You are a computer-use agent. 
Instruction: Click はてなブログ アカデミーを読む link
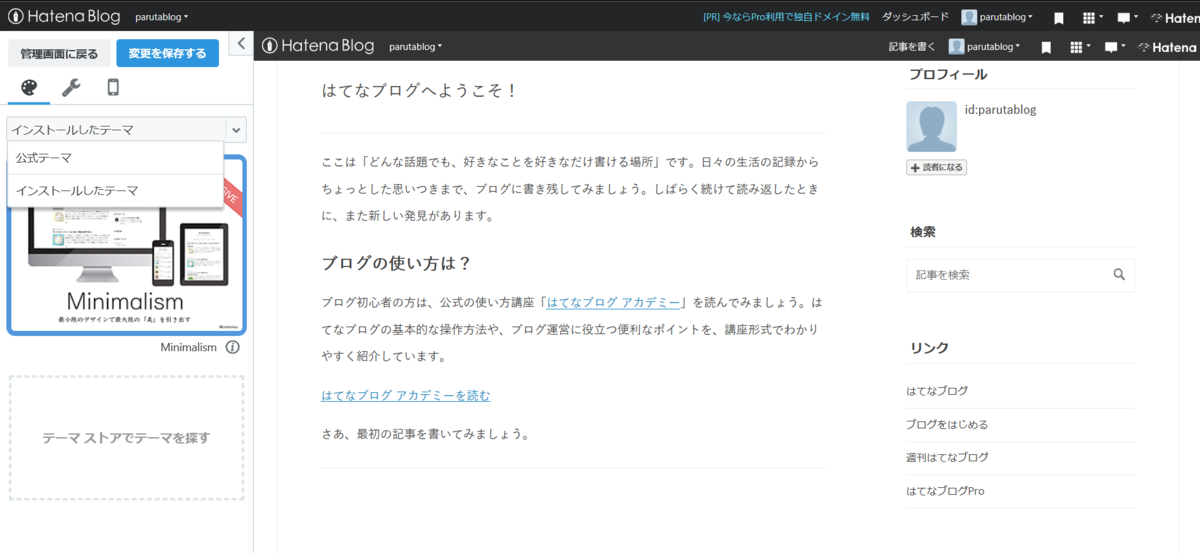(x=406, y=396)
